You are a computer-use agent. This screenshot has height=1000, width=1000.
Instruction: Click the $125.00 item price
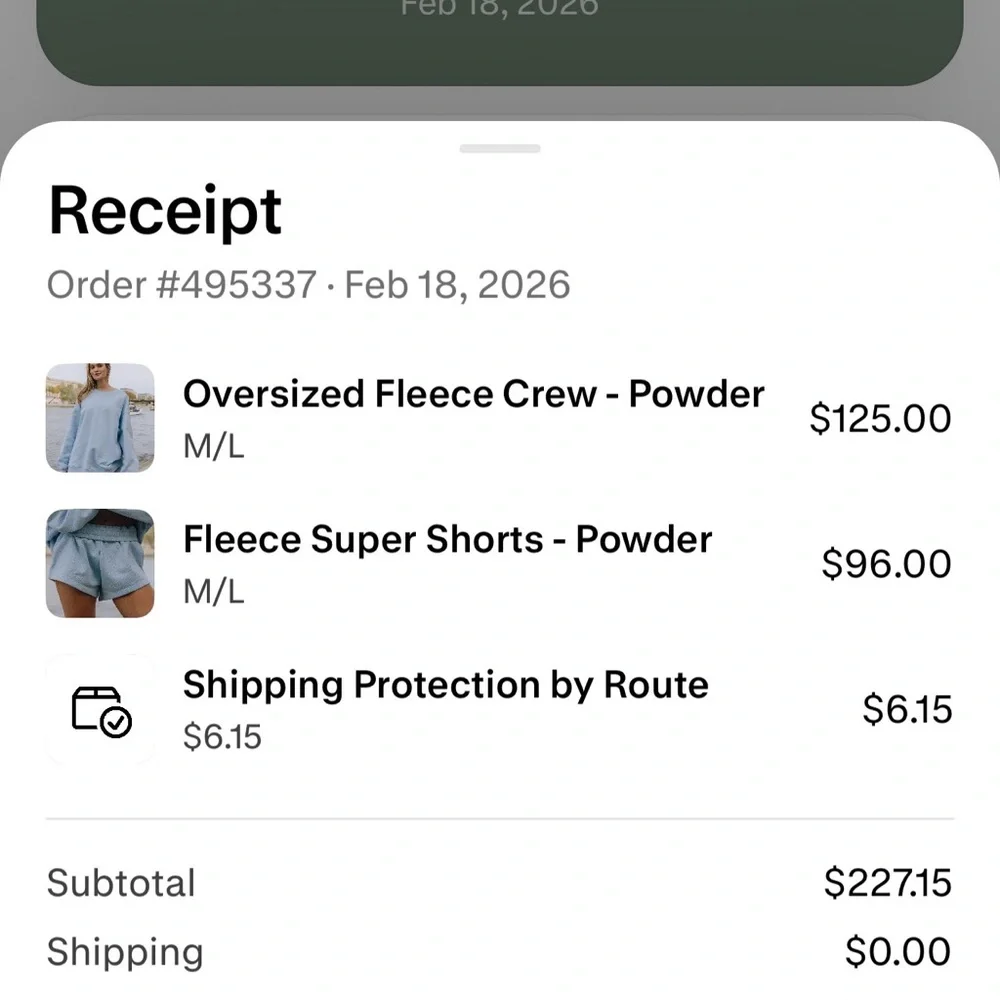(880, 418)
